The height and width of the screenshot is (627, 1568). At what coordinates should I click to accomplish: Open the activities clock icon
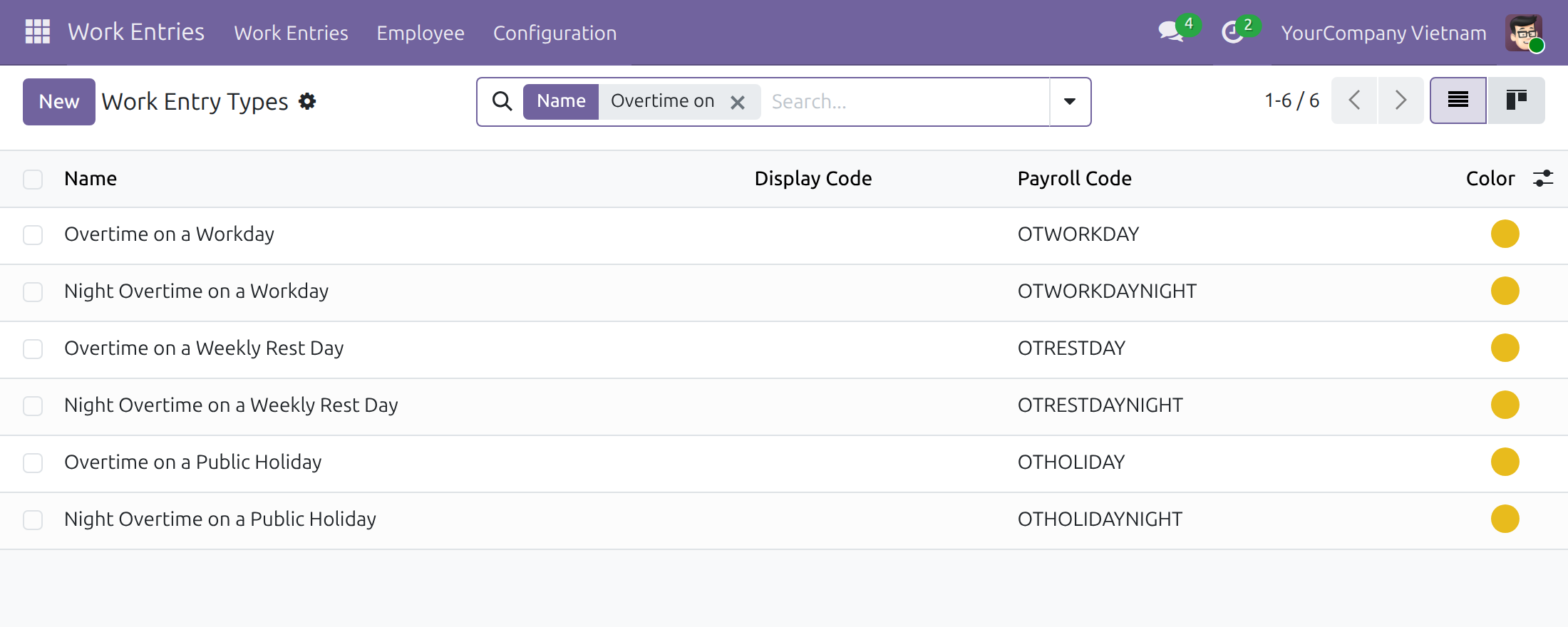[1232, 32]
